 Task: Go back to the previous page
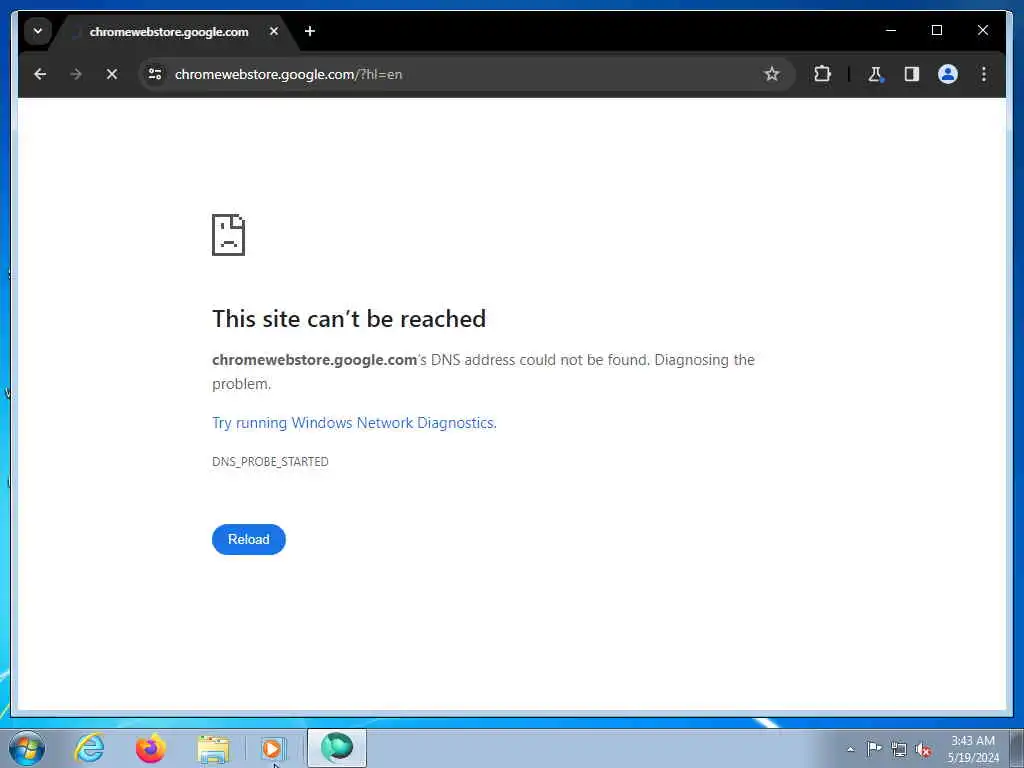40,74
